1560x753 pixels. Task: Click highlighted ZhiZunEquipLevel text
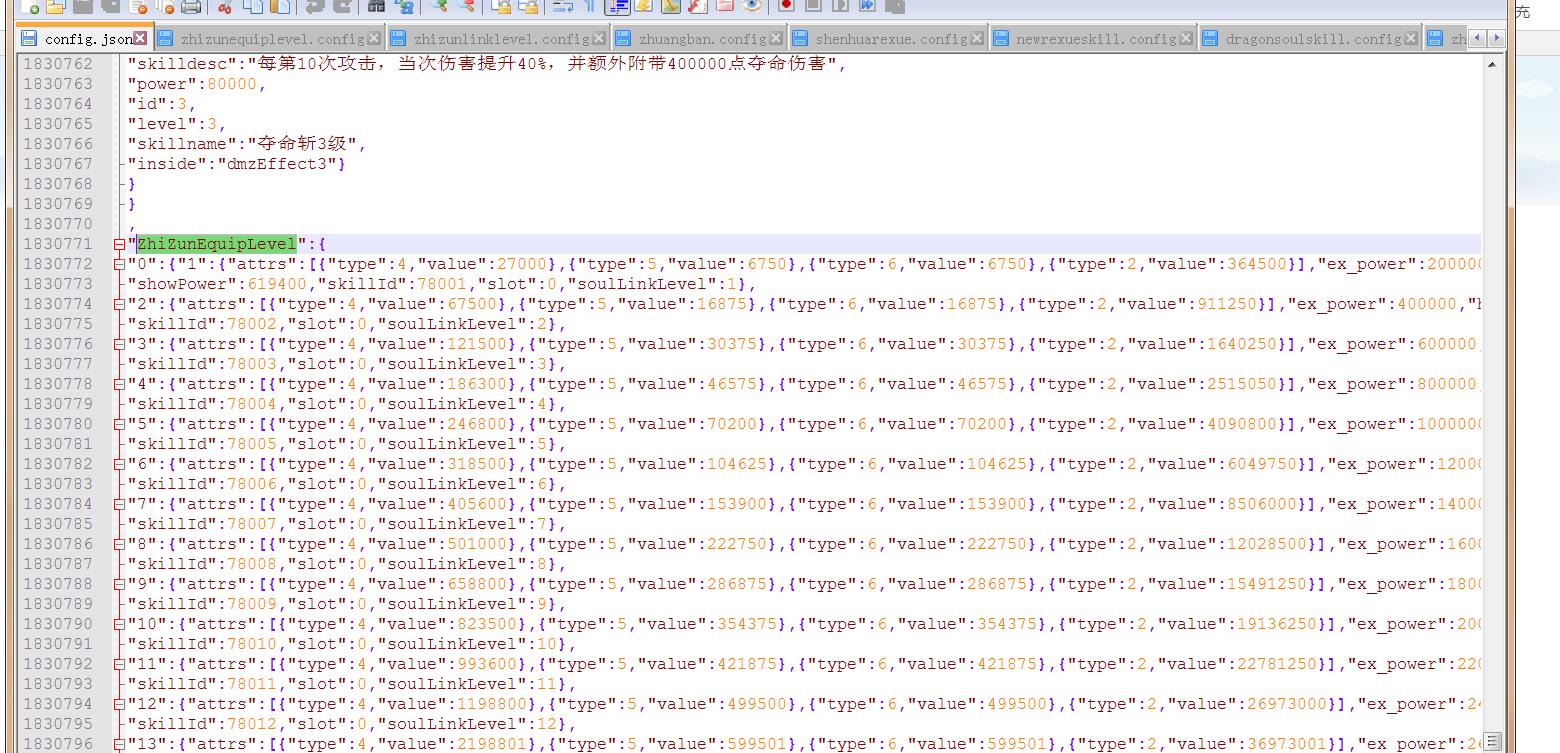pyautogui.click(x=217, y=244)
